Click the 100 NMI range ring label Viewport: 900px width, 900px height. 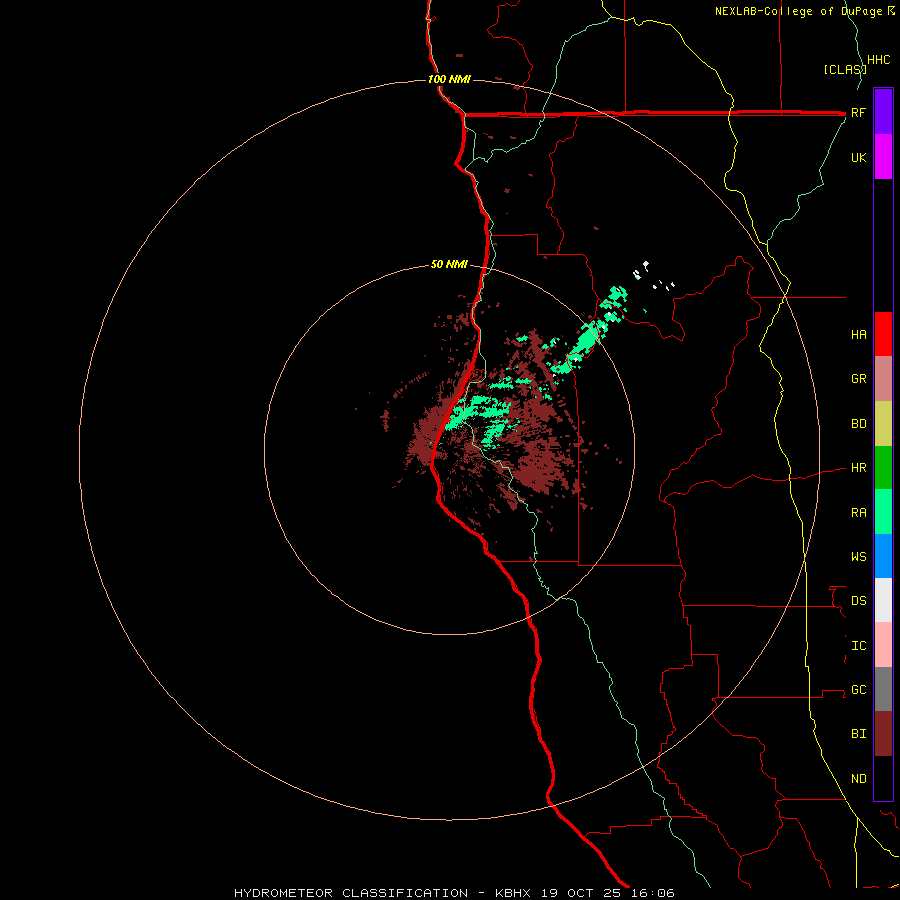(449, 79)
